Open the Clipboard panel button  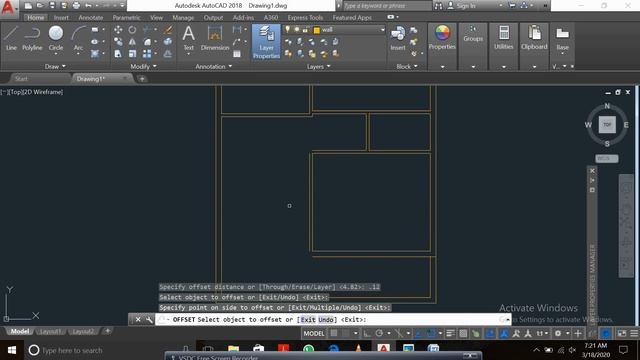534,38
